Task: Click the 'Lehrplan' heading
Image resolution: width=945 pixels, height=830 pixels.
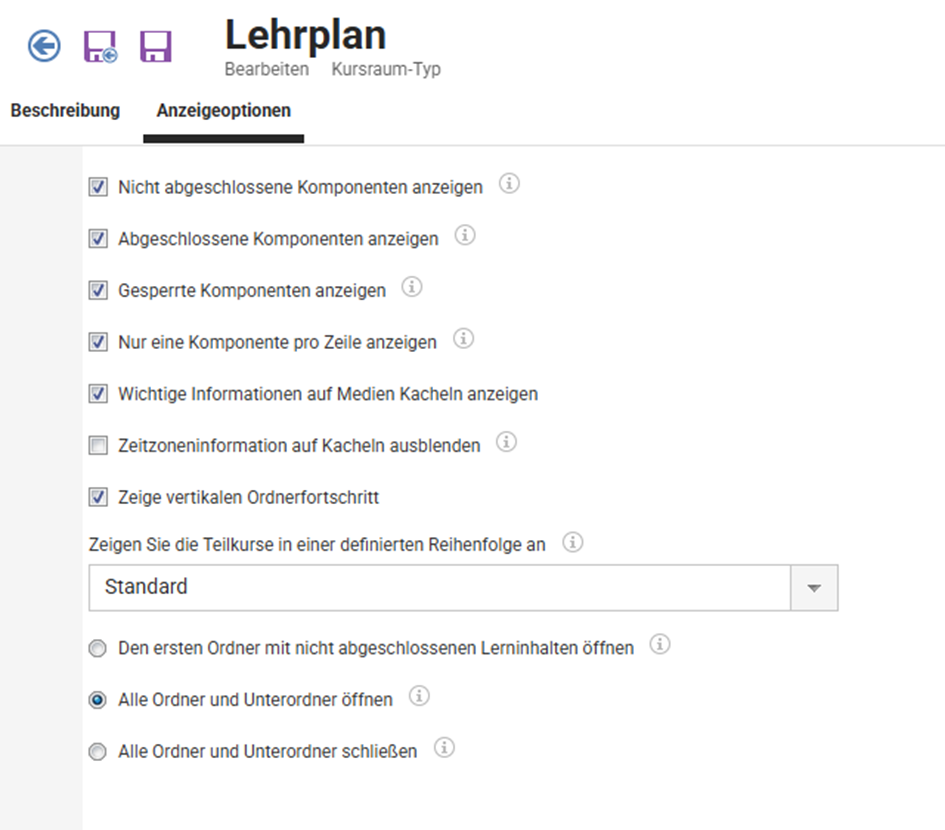Action: click(x=305, y=33)
